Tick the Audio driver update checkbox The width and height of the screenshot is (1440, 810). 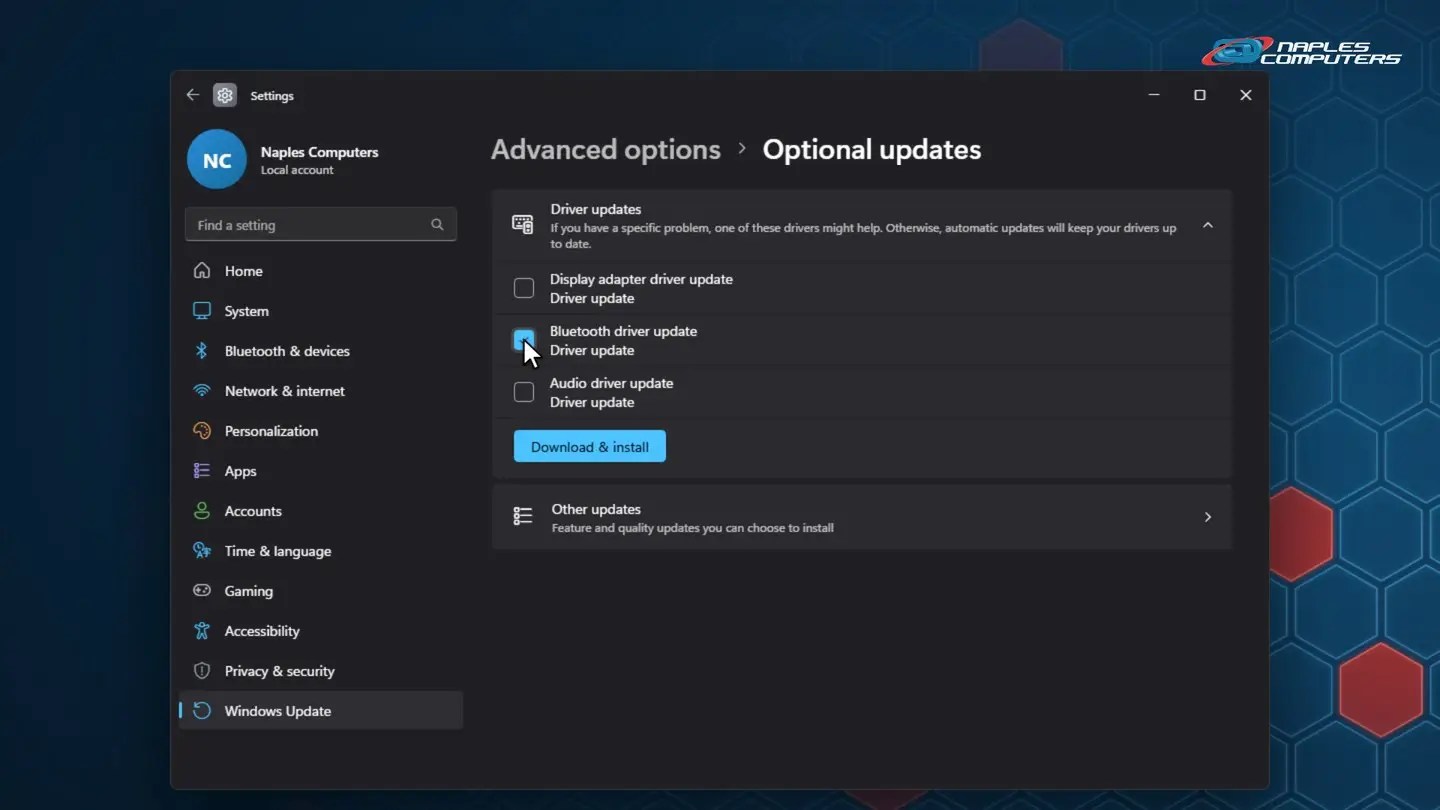[x=524, y=392]
